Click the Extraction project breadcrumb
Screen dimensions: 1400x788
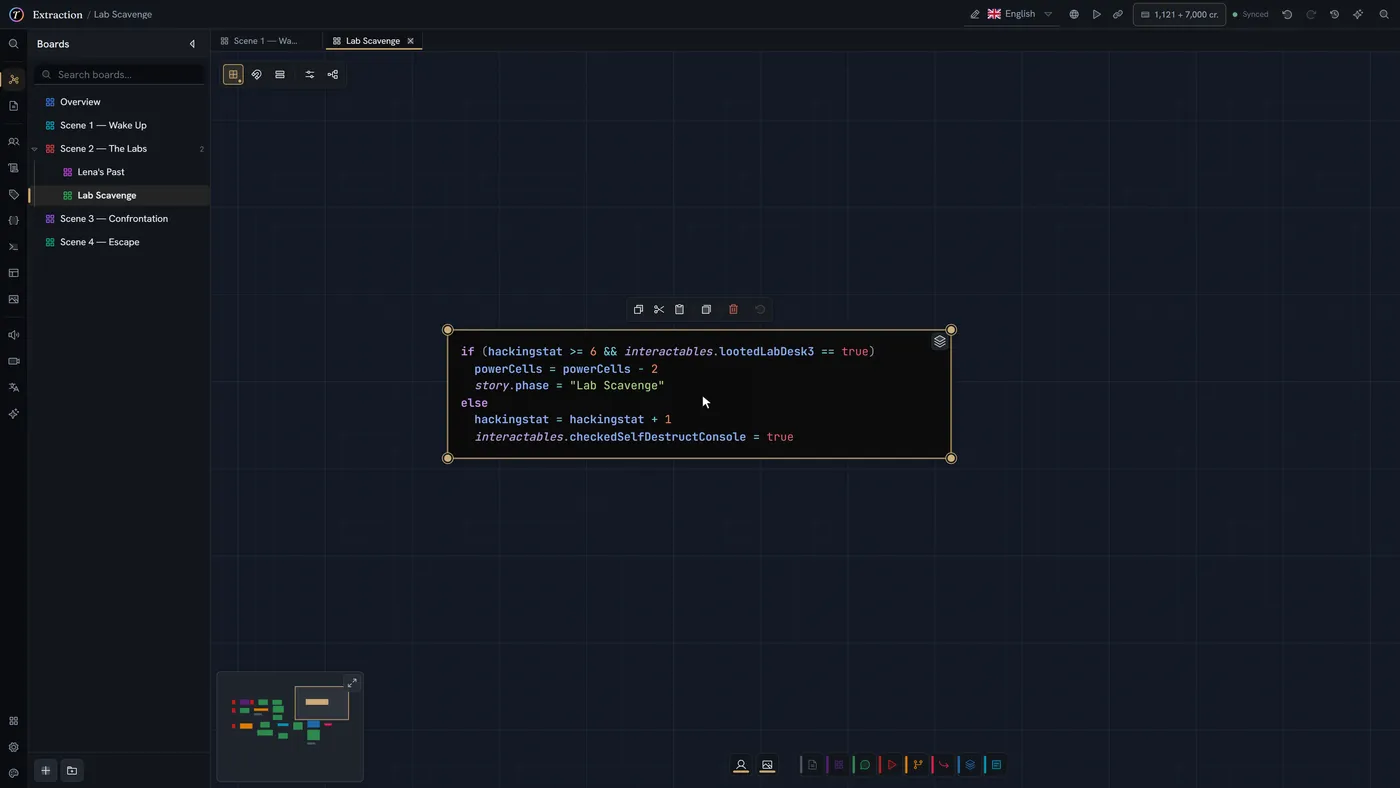[57, 15]
